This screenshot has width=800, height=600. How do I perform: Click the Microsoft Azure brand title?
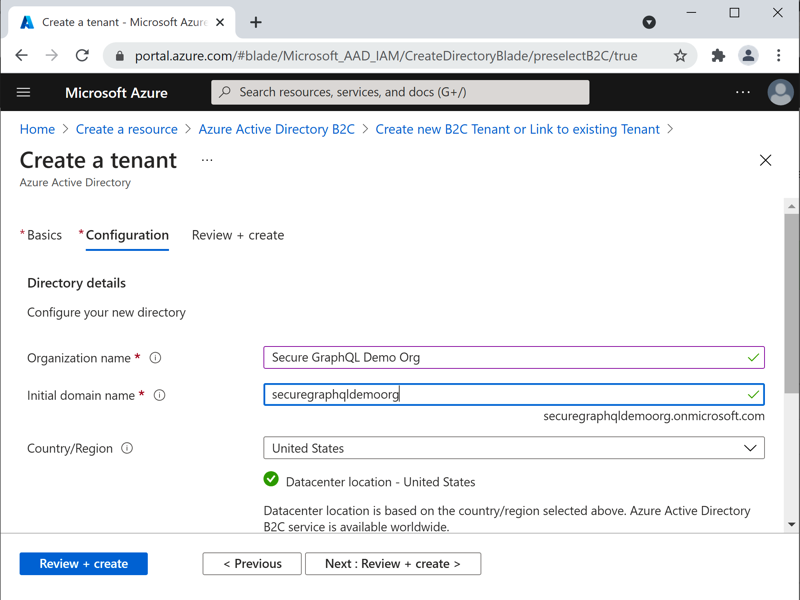pyautogui.click(x=116, y=92)
